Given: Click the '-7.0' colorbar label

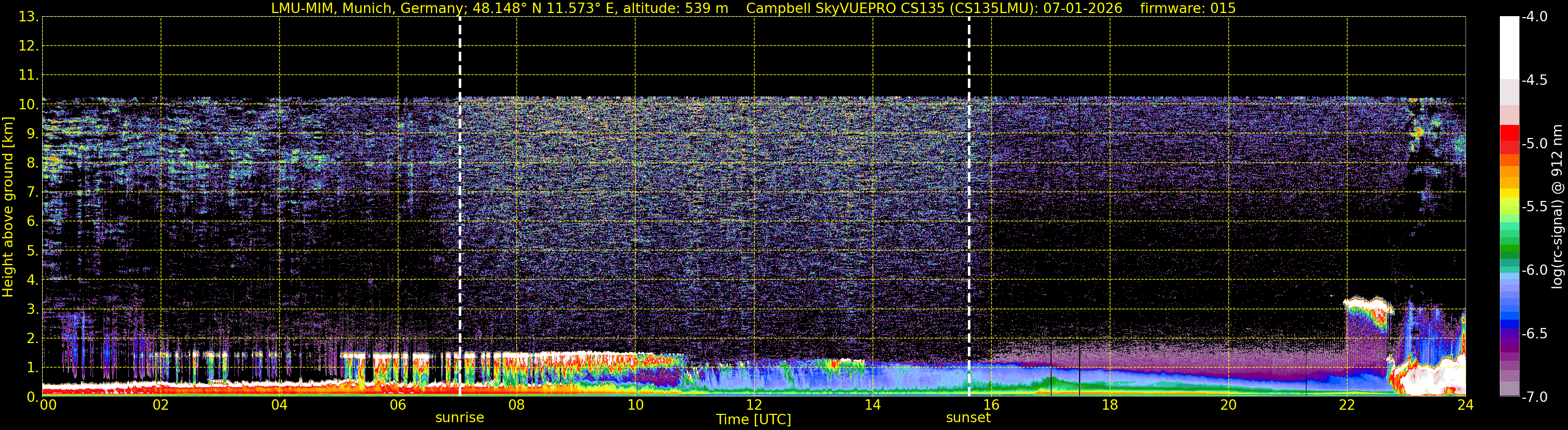Looking at the screenshot, I should coord(1534,397).
